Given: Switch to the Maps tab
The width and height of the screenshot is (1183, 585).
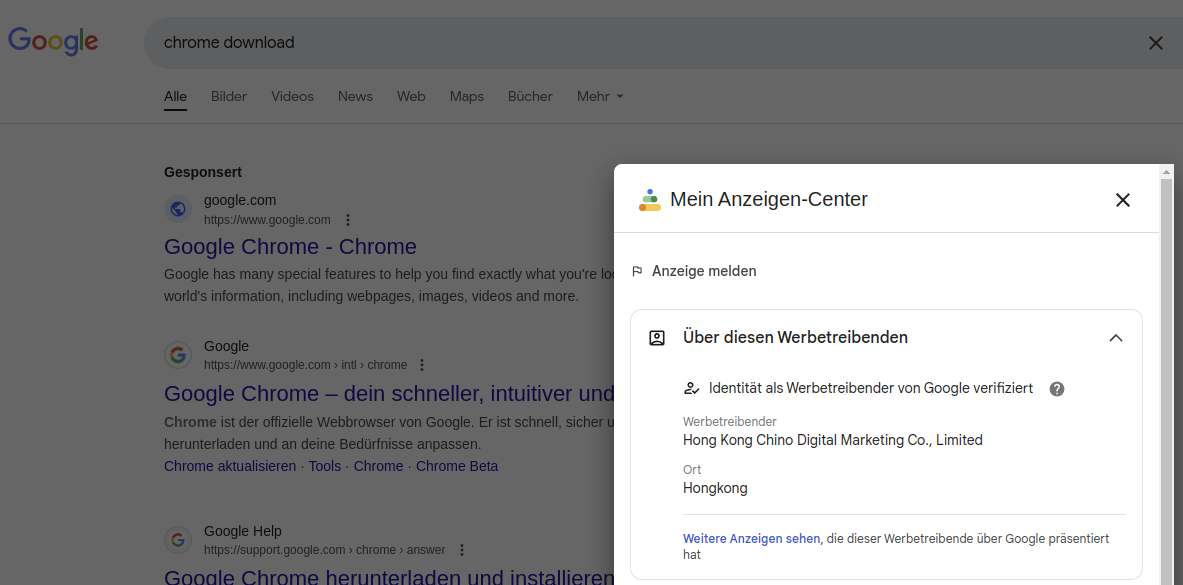Looking at the screenshot, I should [466, 97].
